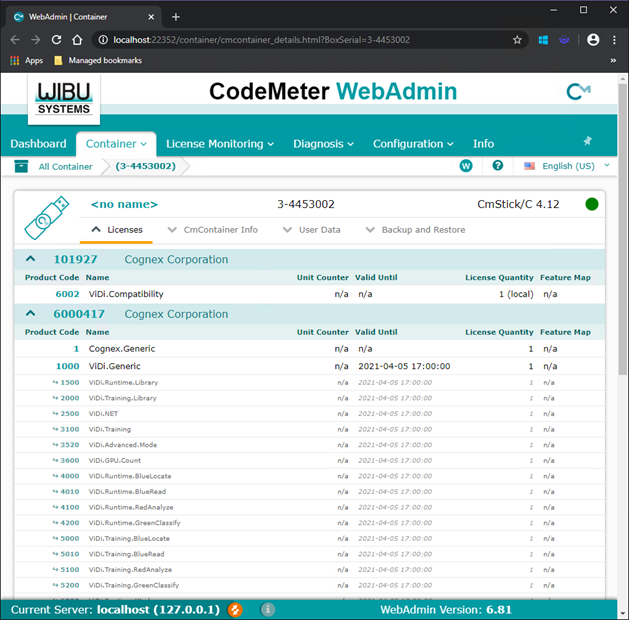Image resolution: width=629 pixels, height=620 pixels.
Task: Open help via question mark icon
Action: coord(497,166)
